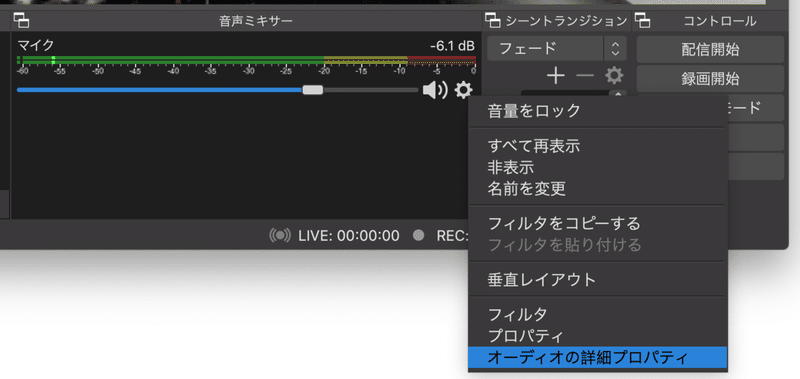Undock the 音声ミキサー panel icon
This screenshot has width=800, height=379.
coord(21,20)
